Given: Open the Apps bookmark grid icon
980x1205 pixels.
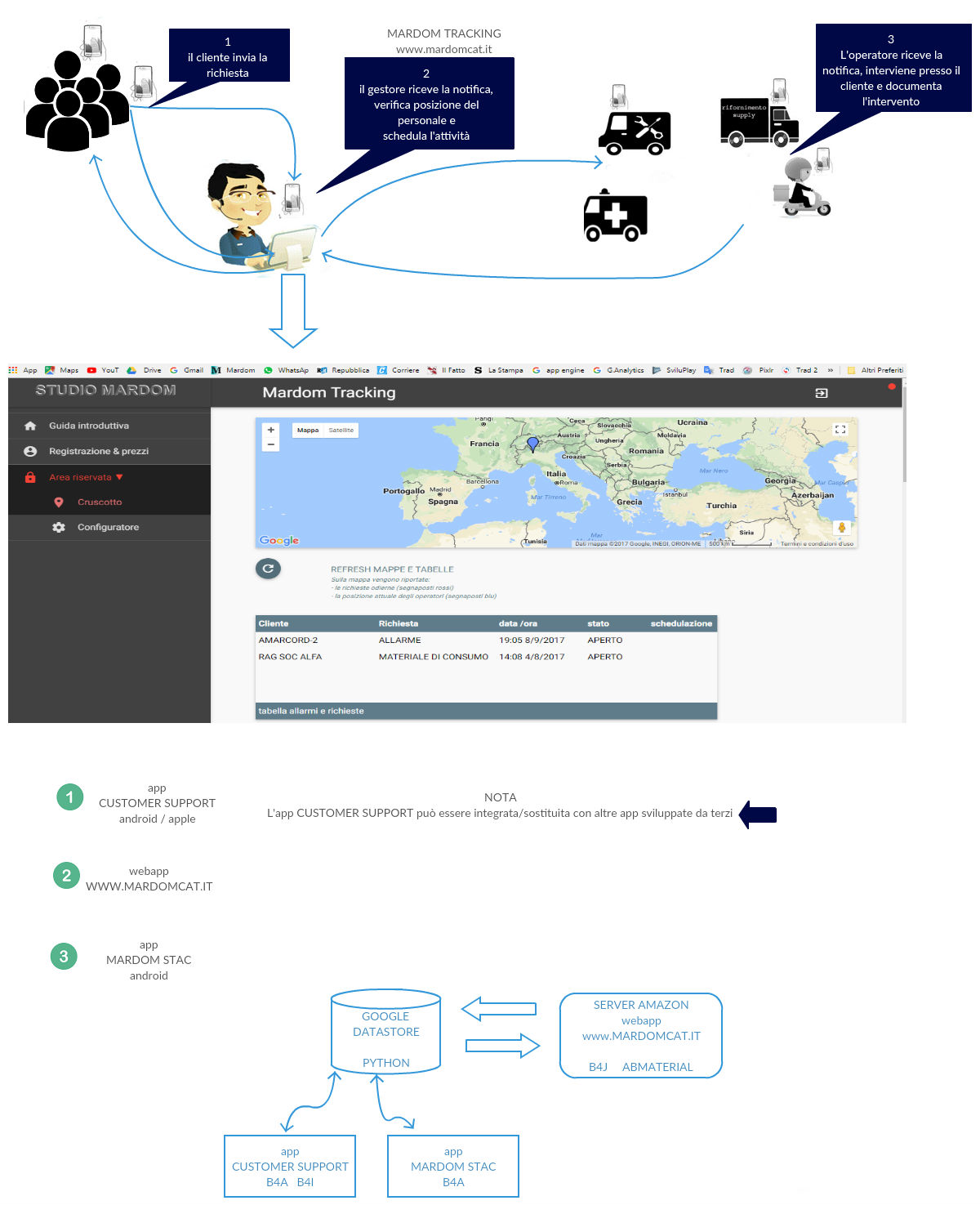Looking at the screenshot, I should click(x=13, y=370).
